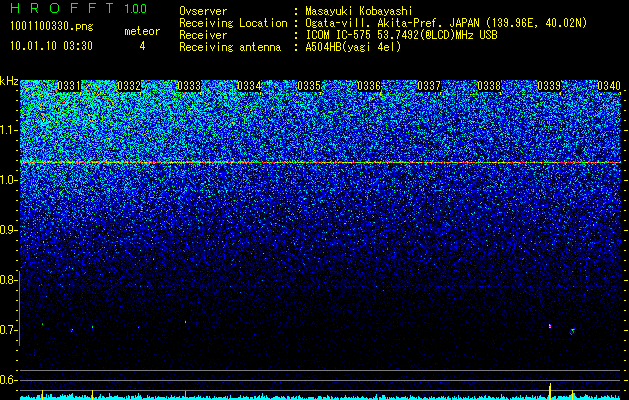629x400 pixels.
Task: Select antenna value A504HB(yagi 4el)
Action: pyautogui.click(x=353, y=47)
